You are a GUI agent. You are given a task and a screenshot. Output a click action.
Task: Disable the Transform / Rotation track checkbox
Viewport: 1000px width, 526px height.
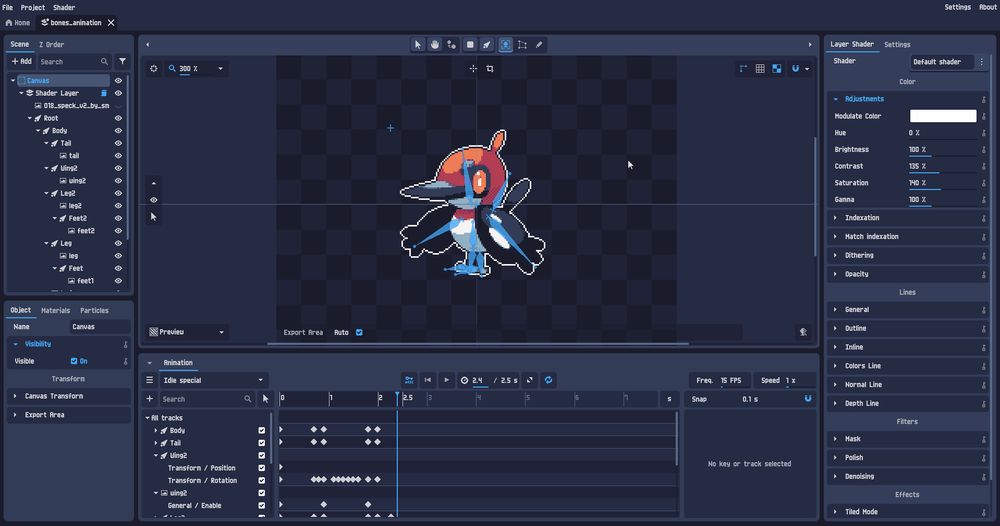261,480
